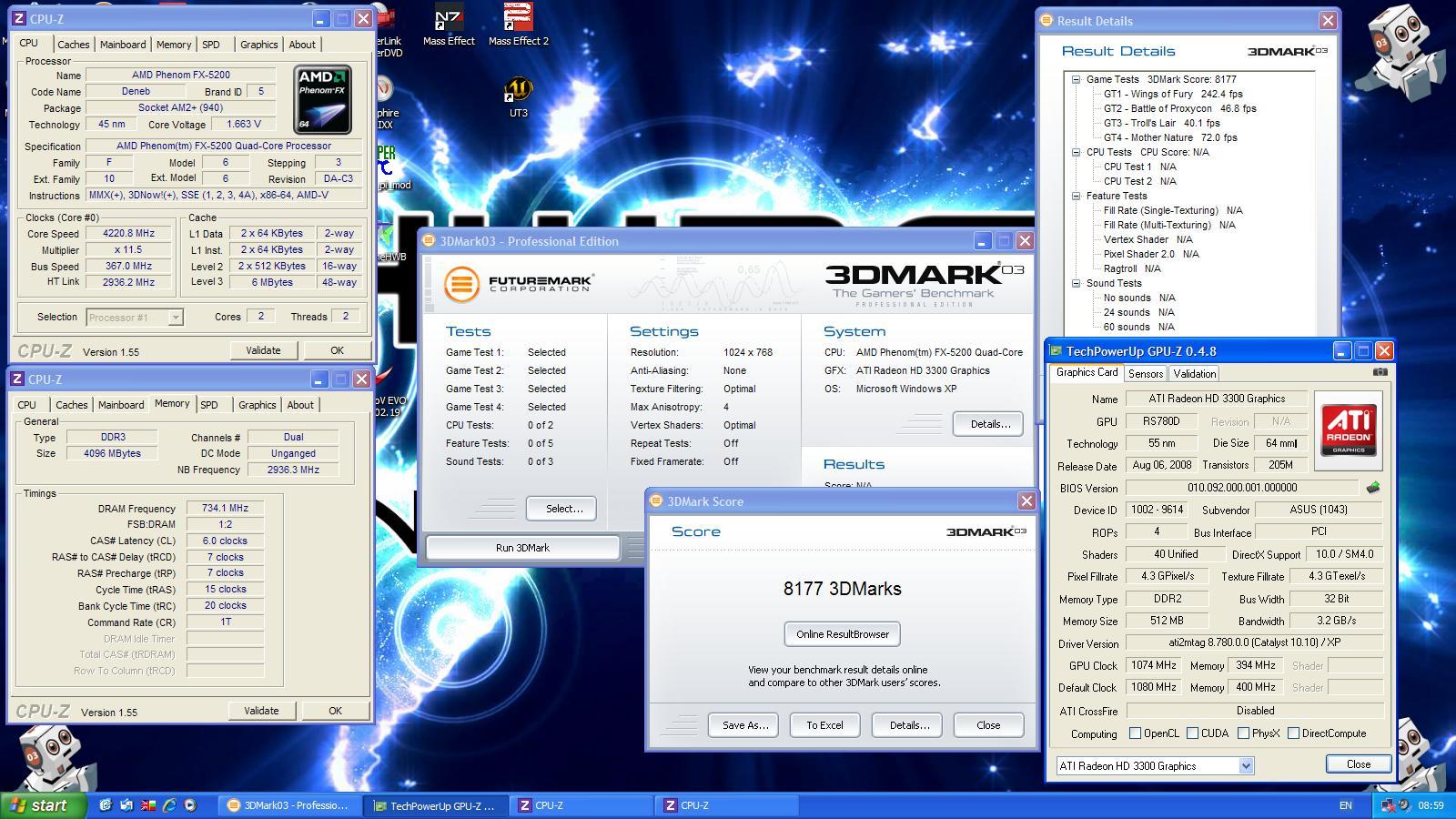Open the media player quick launch icon

tap(189, 805)
